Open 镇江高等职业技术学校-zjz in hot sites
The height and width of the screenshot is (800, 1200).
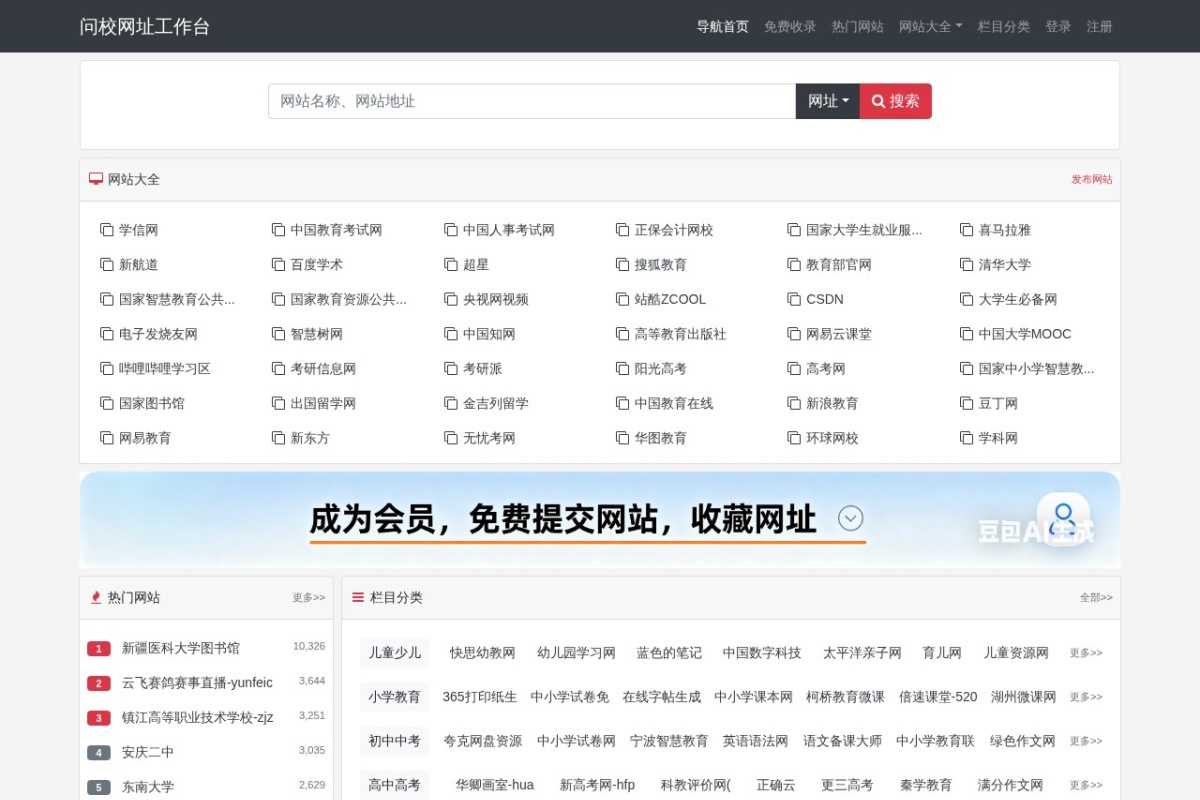click(197, 717)
